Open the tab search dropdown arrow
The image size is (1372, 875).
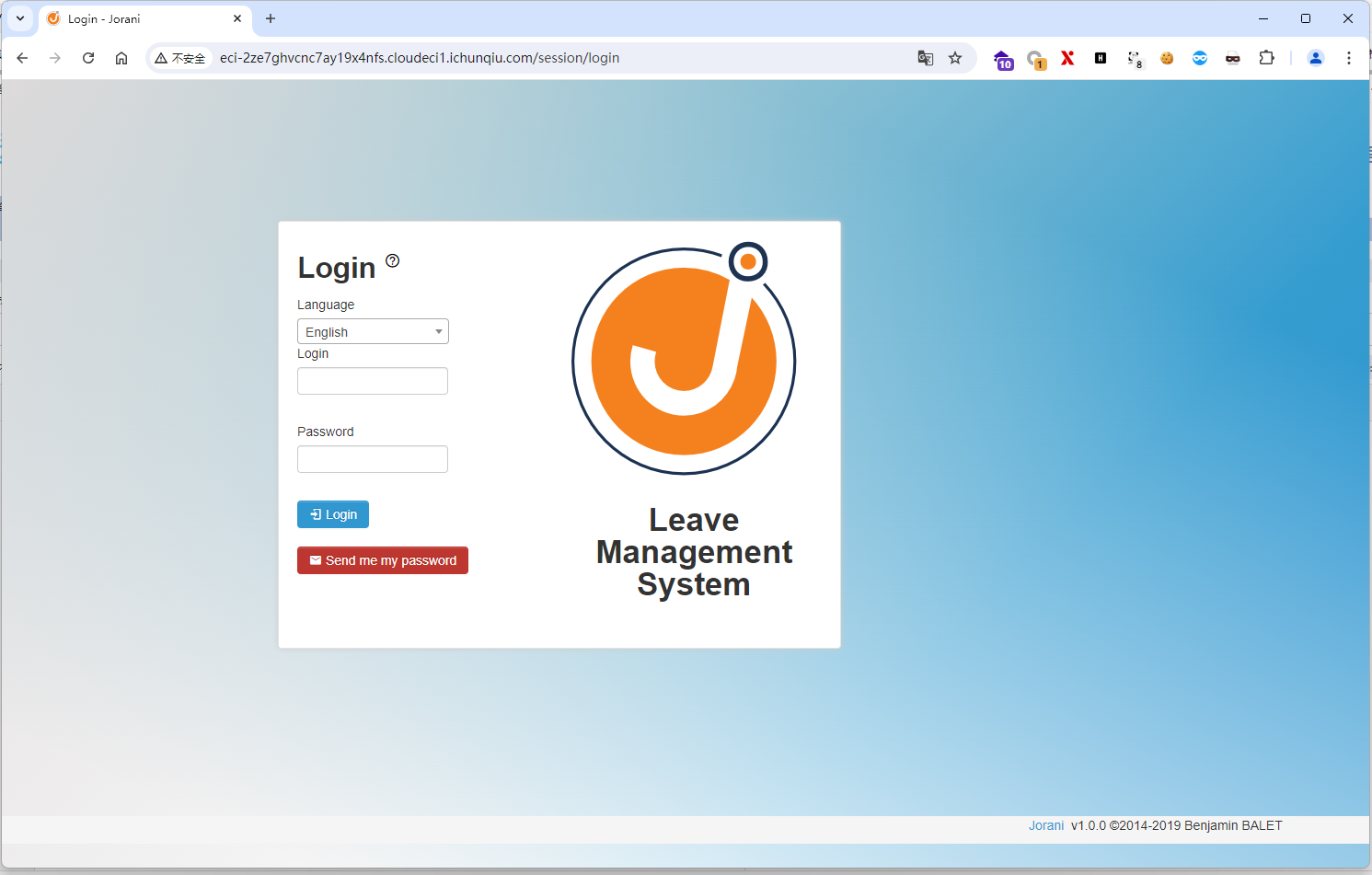point(19,18)
